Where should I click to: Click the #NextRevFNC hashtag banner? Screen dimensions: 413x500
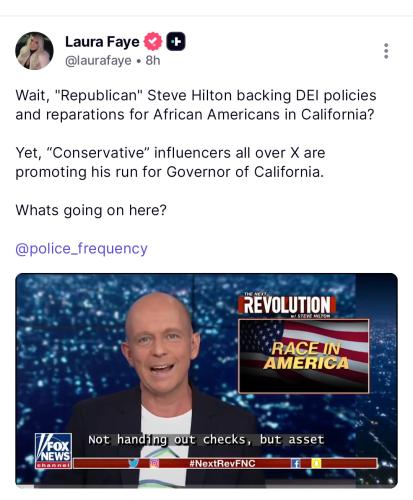click(222, 463)
